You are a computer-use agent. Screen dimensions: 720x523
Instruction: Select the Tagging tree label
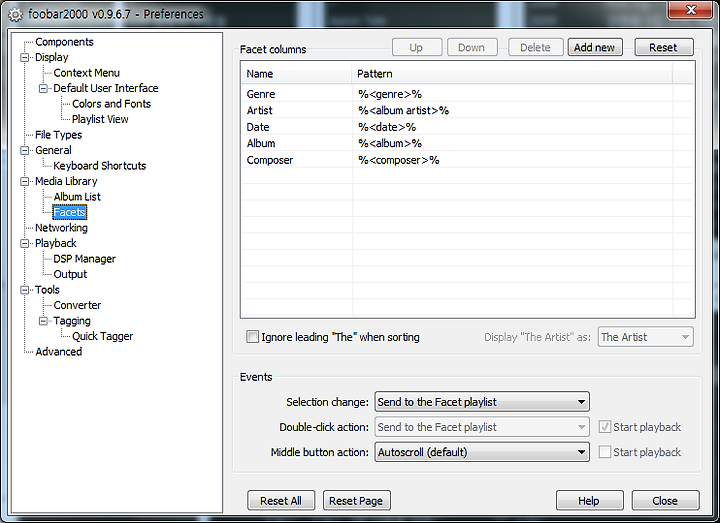[72, 321]
